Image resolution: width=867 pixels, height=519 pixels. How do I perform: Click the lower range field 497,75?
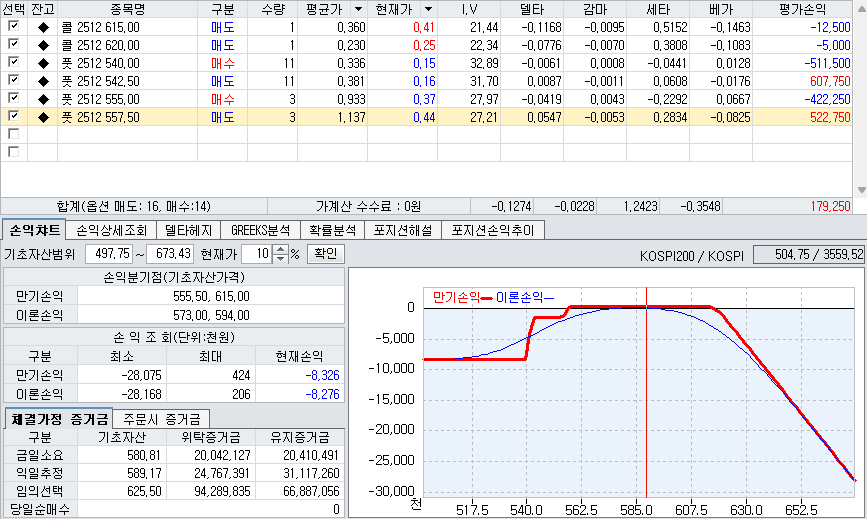point(109,254)
